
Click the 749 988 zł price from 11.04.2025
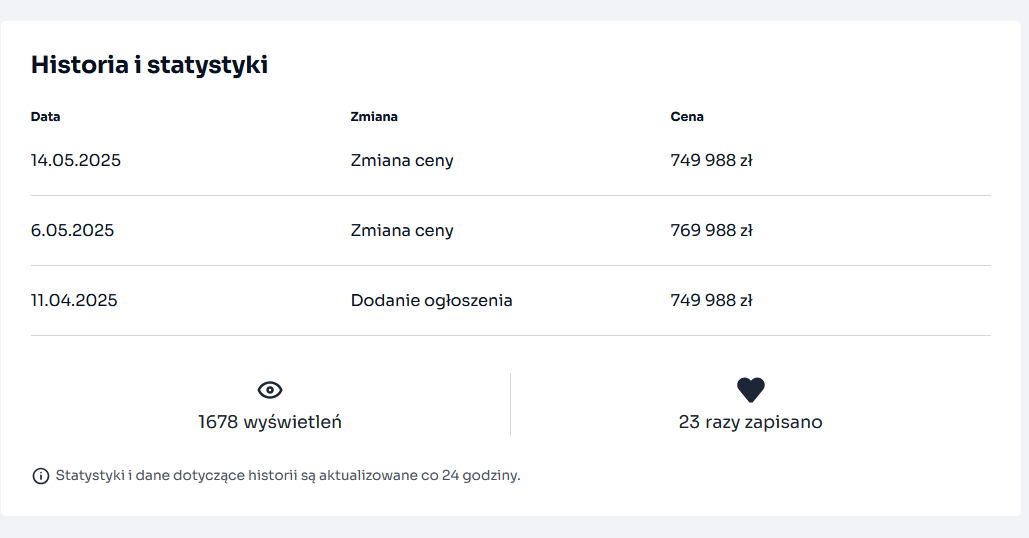pyautogui.click(x=711, y=300)
